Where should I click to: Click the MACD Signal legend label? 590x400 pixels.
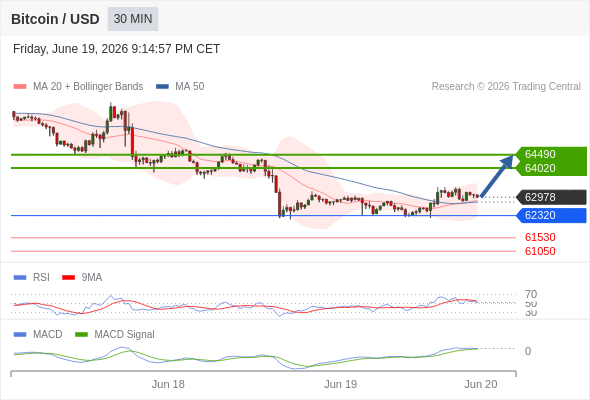coord(124,335)
